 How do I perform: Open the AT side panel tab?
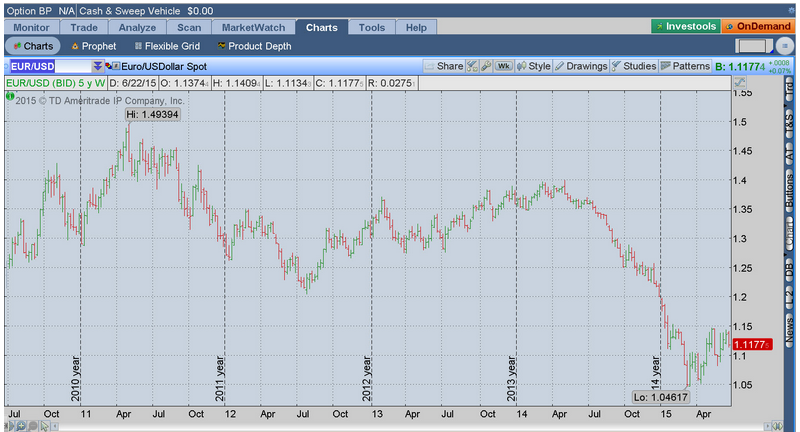(x=789, y=155)
